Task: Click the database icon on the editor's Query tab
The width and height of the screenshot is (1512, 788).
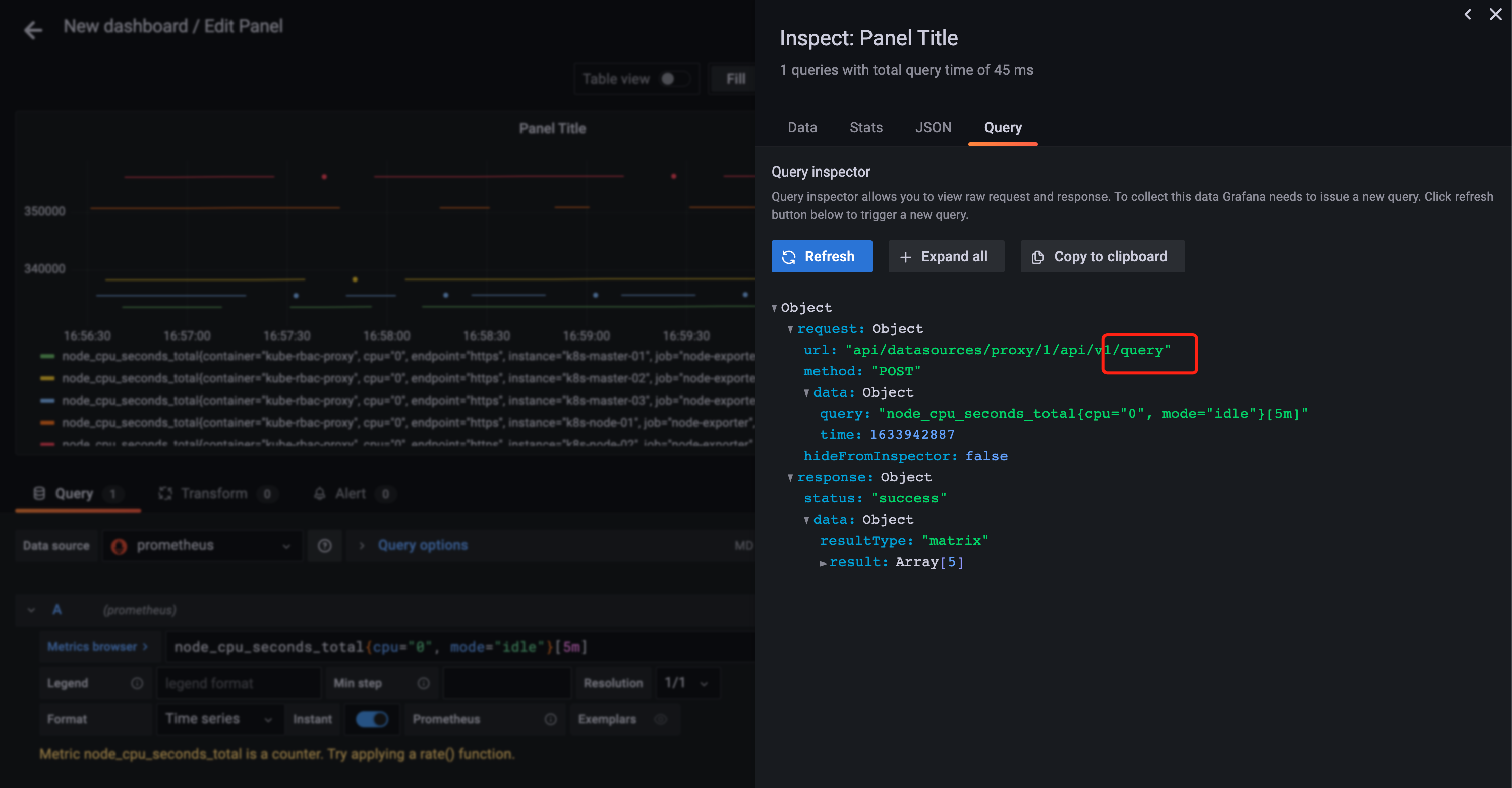Action: tap(39, 493)
